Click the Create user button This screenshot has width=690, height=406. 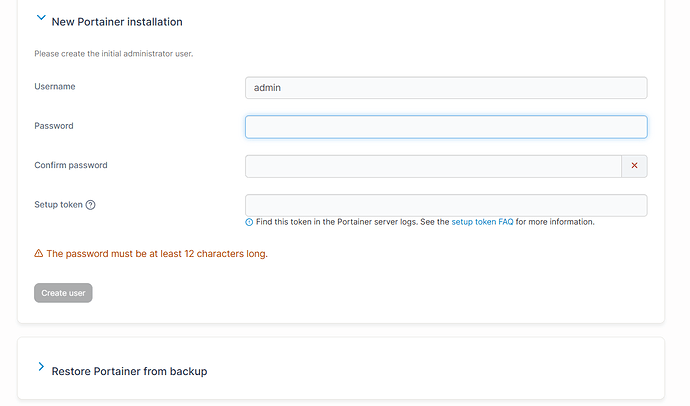coord(63,293)
